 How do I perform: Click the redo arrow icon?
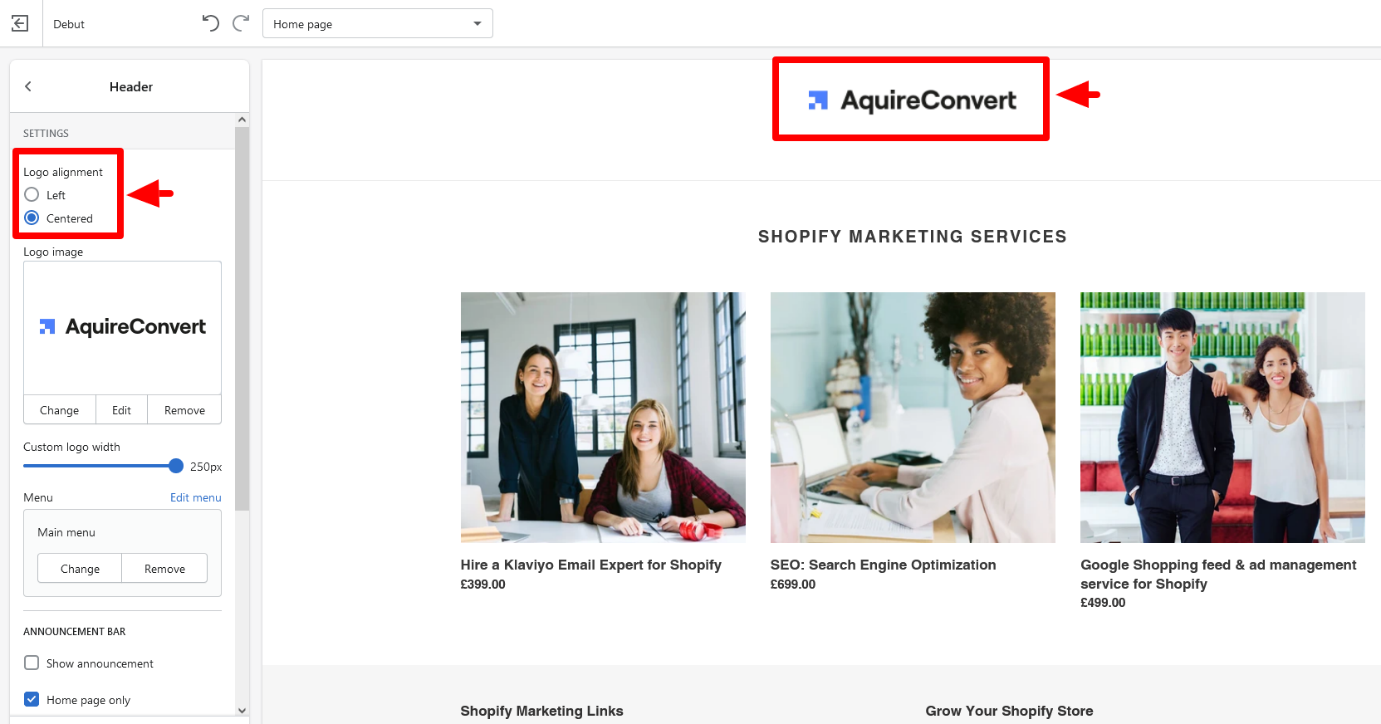coord(240,23)
